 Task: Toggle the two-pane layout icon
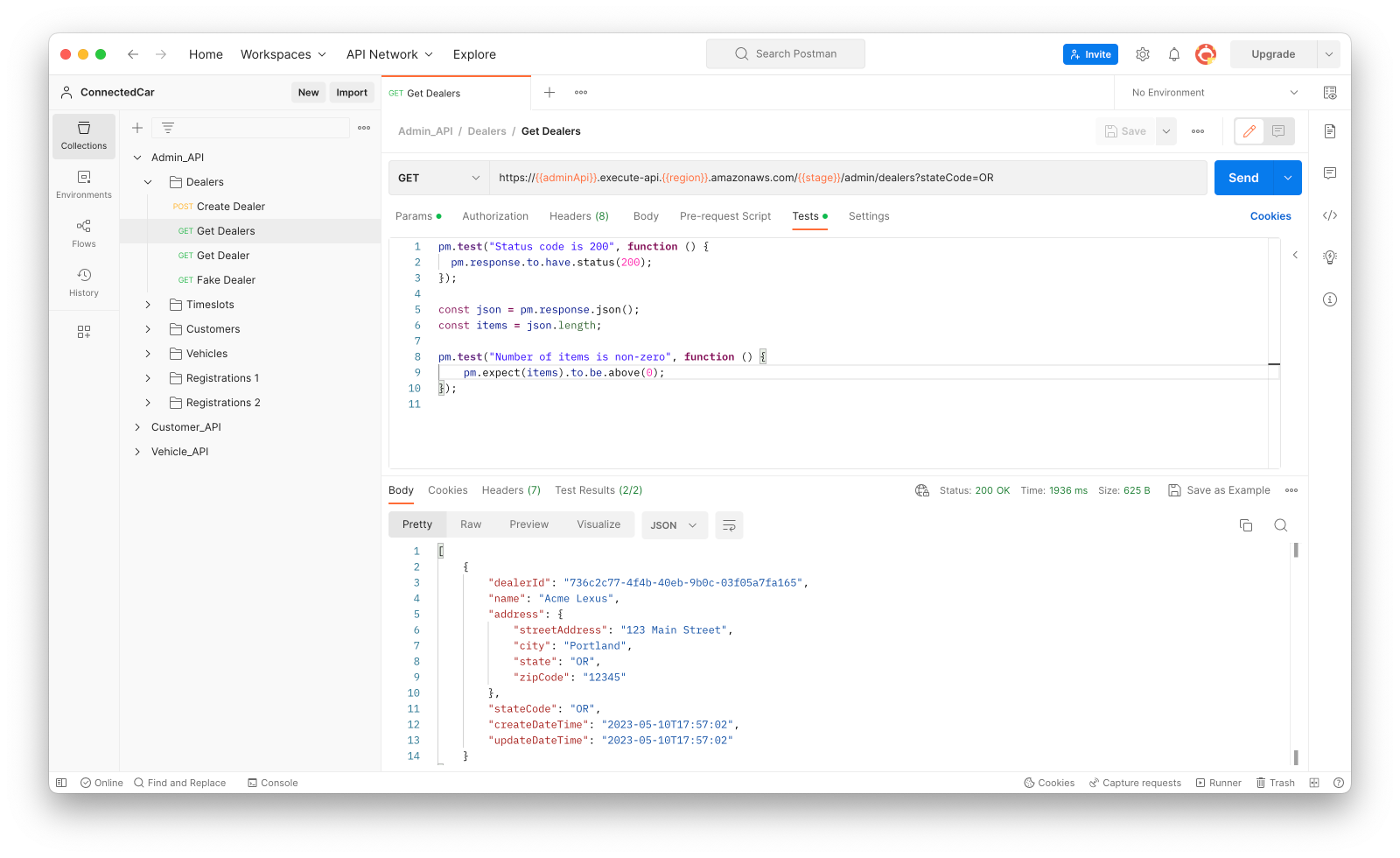(1314, 783)
